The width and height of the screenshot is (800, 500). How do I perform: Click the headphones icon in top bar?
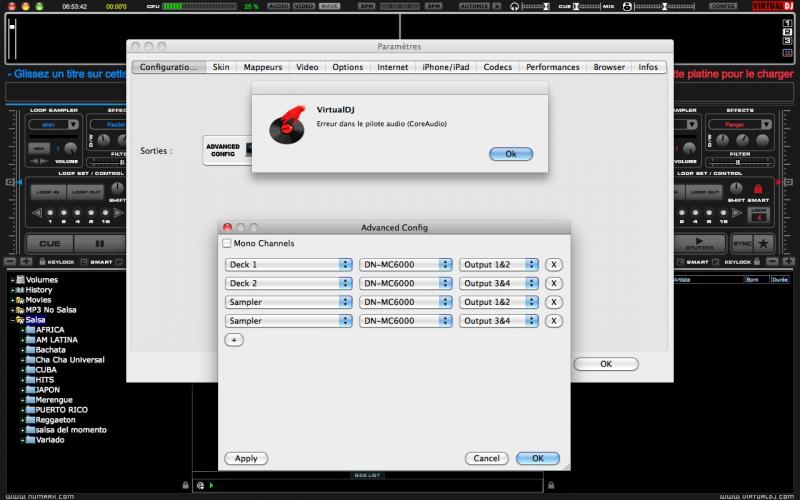pos(514,6)
